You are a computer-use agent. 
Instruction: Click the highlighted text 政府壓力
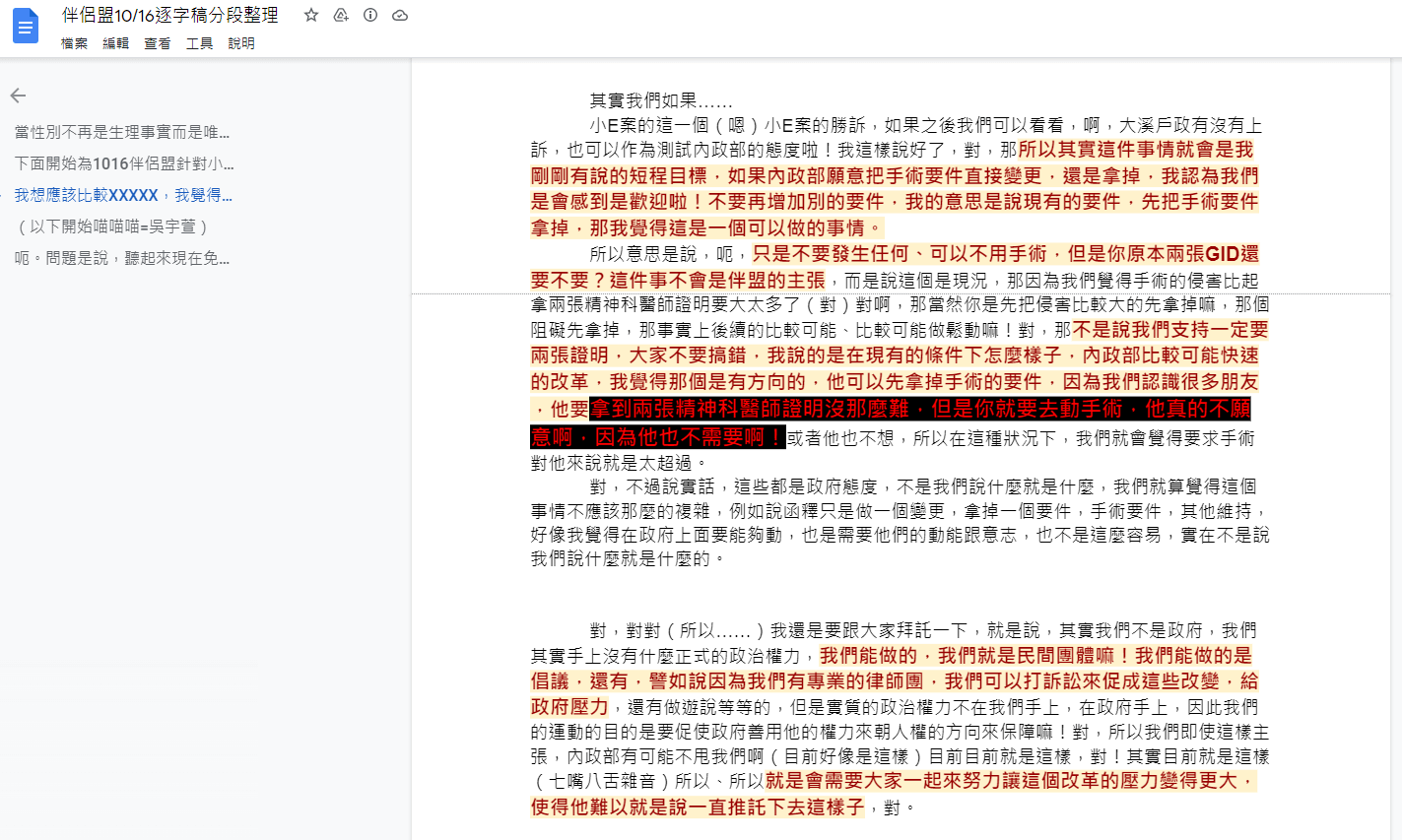point(569,707)
